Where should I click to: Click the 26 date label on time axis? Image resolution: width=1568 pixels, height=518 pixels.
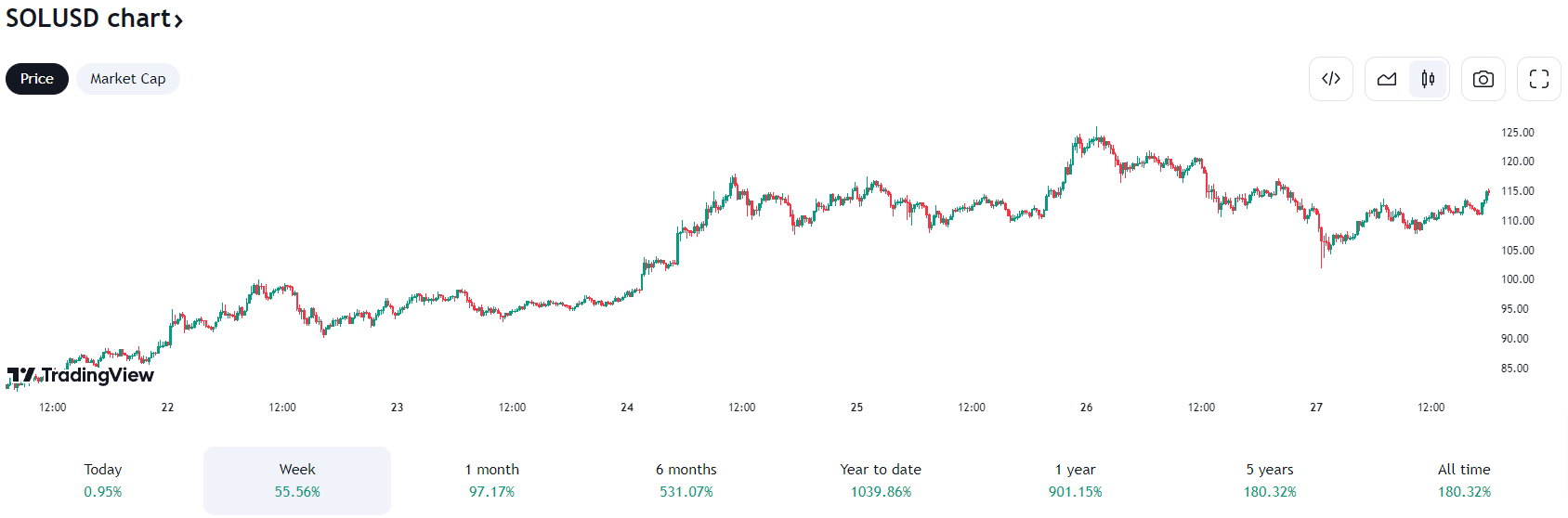point(1086,408)
